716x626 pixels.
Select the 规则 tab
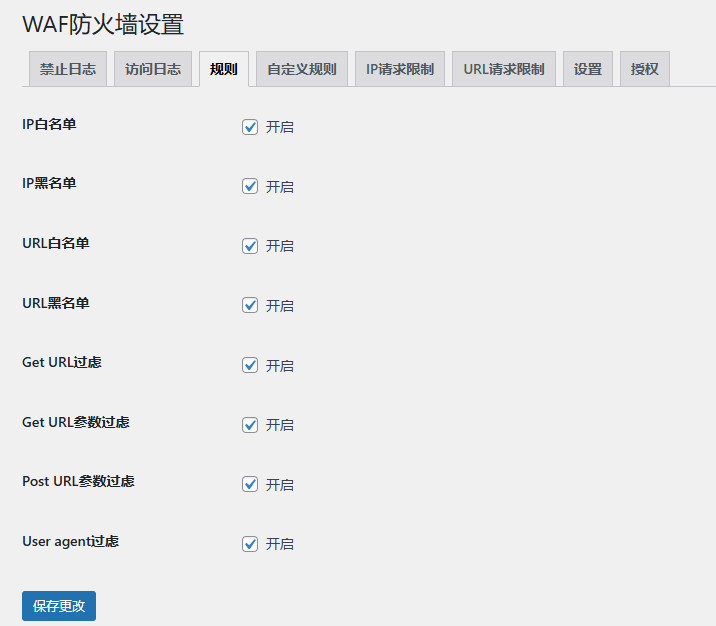tap(224, 70)
